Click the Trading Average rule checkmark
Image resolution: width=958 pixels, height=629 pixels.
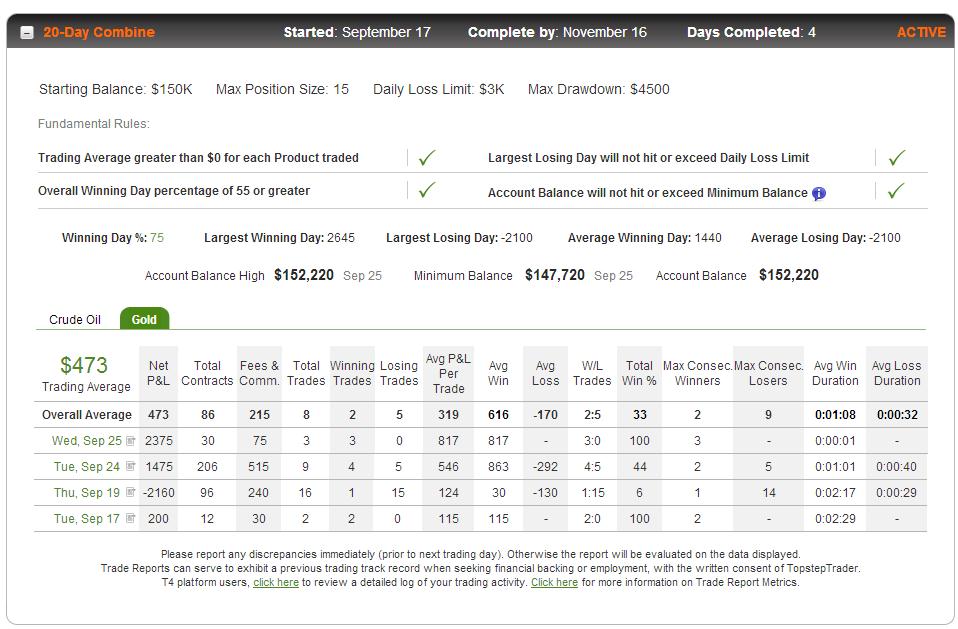pyautogui.click(x=426, y=158)
